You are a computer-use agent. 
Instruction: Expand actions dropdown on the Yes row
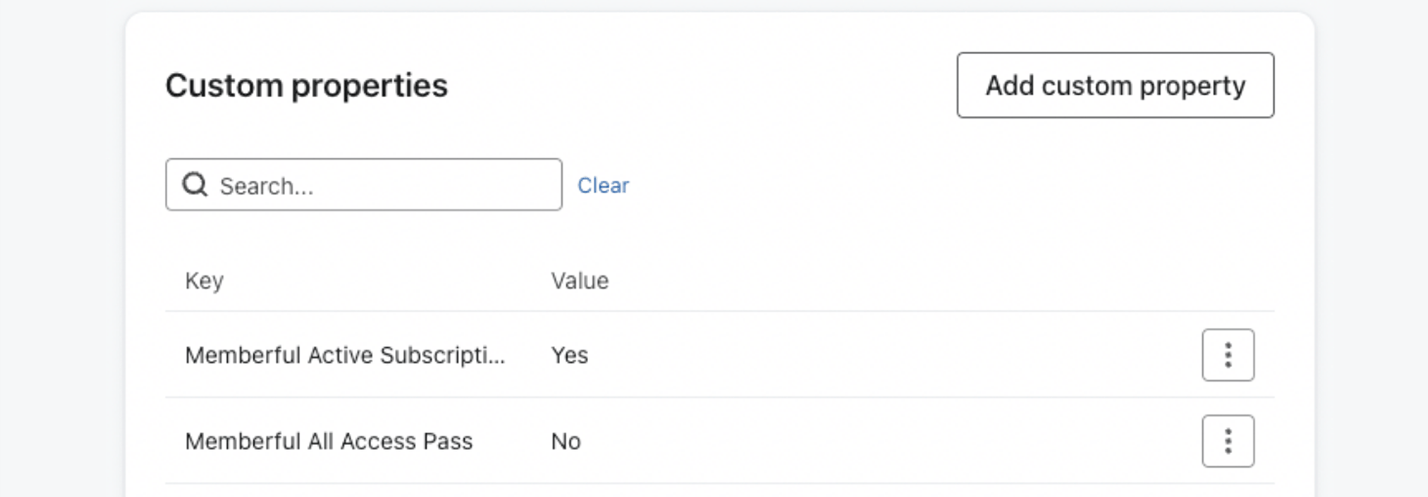click(x=1227, y=355)
